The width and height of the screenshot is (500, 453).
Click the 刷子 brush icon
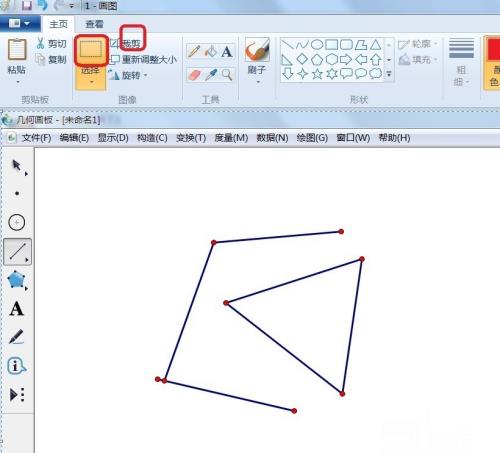click(257, 50)
